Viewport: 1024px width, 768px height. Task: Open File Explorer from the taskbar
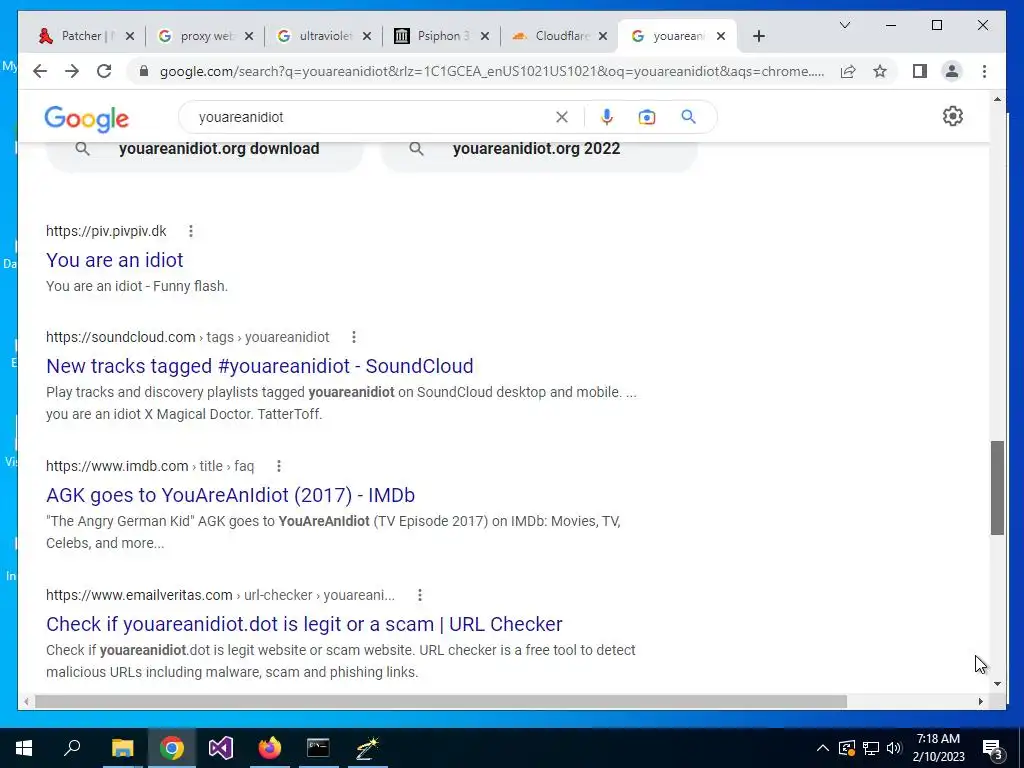coord(122,748)
